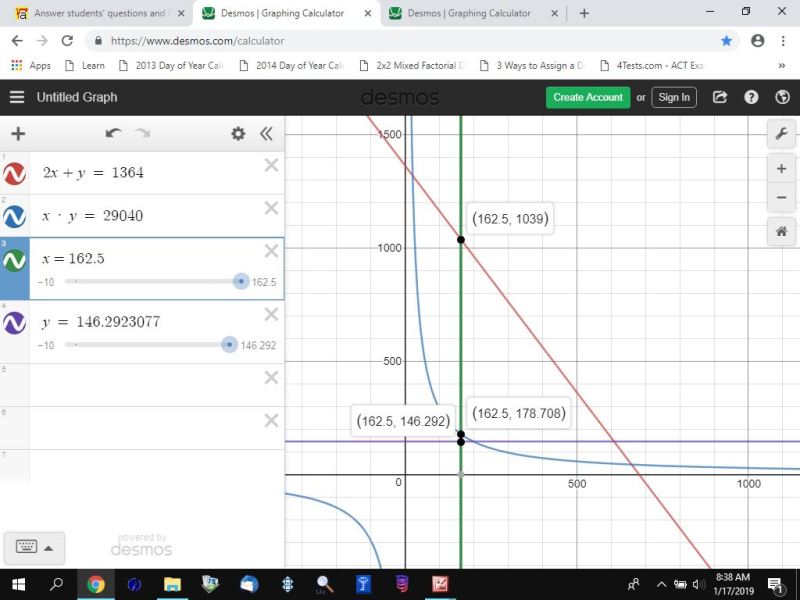Reload the Desmos page
Viewport: 800px width, 600px height.
point(67,41)
